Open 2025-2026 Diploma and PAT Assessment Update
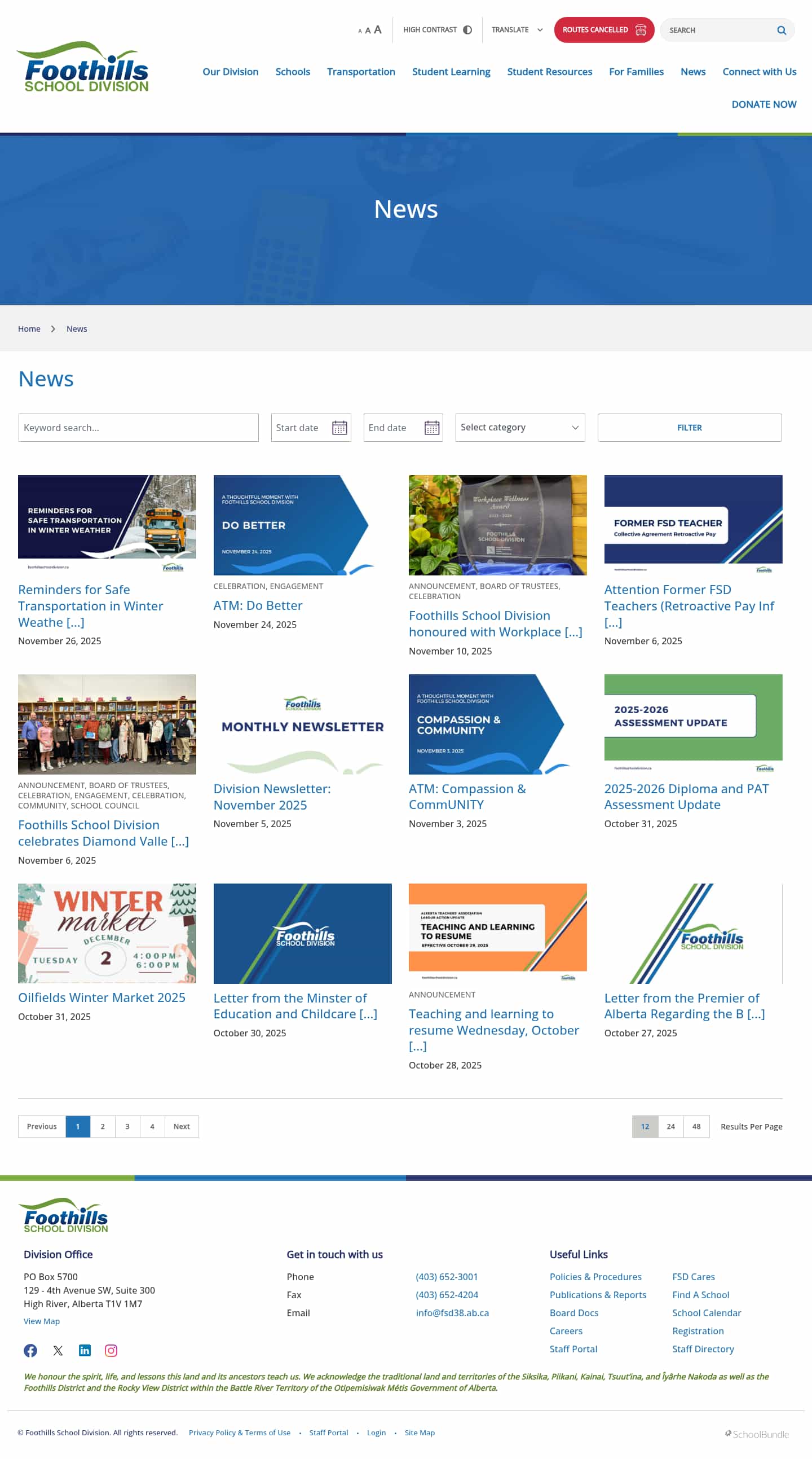This screenshot has width=812, height=1459. click(686, 797)
